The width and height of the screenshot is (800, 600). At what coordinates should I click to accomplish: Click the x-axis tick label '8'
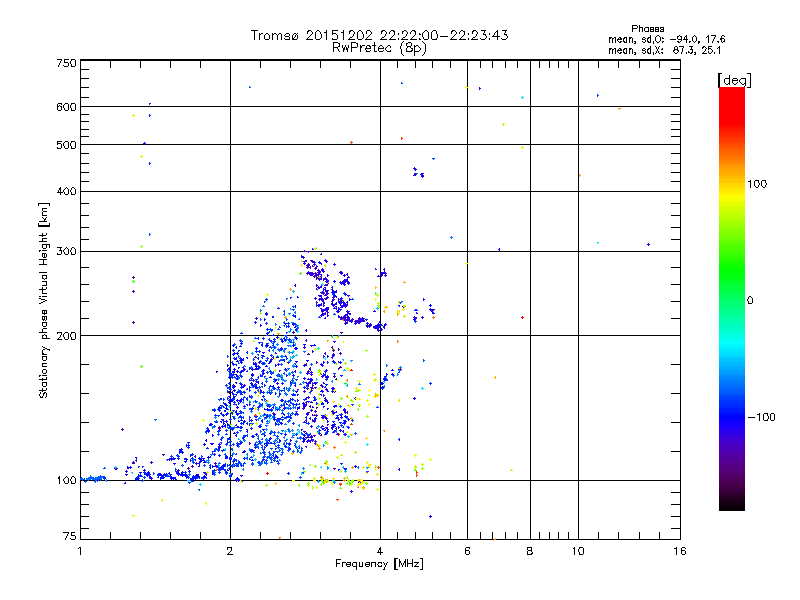pos(530,551)
